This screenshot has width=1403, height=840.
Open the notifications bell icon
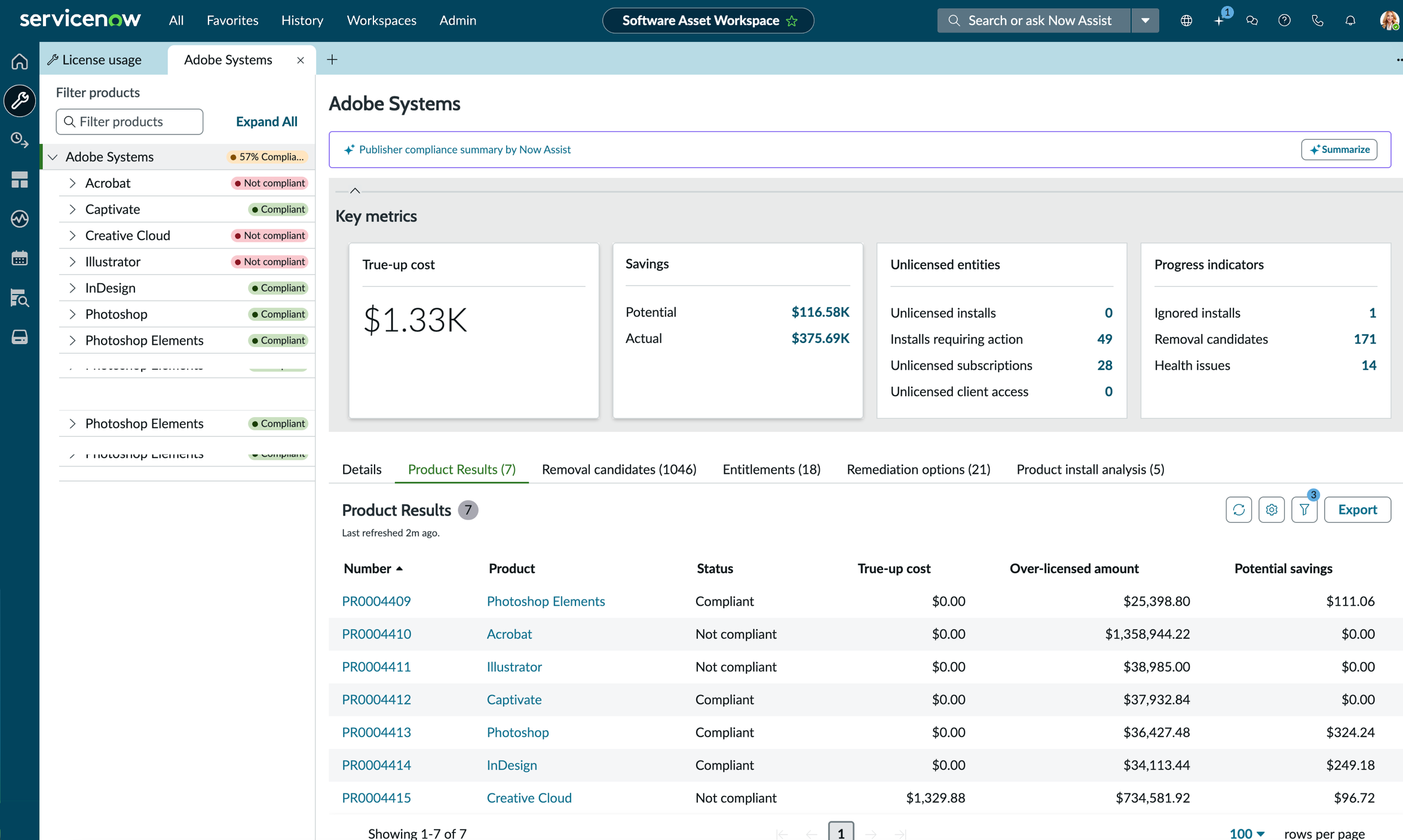click(1350, 20)
